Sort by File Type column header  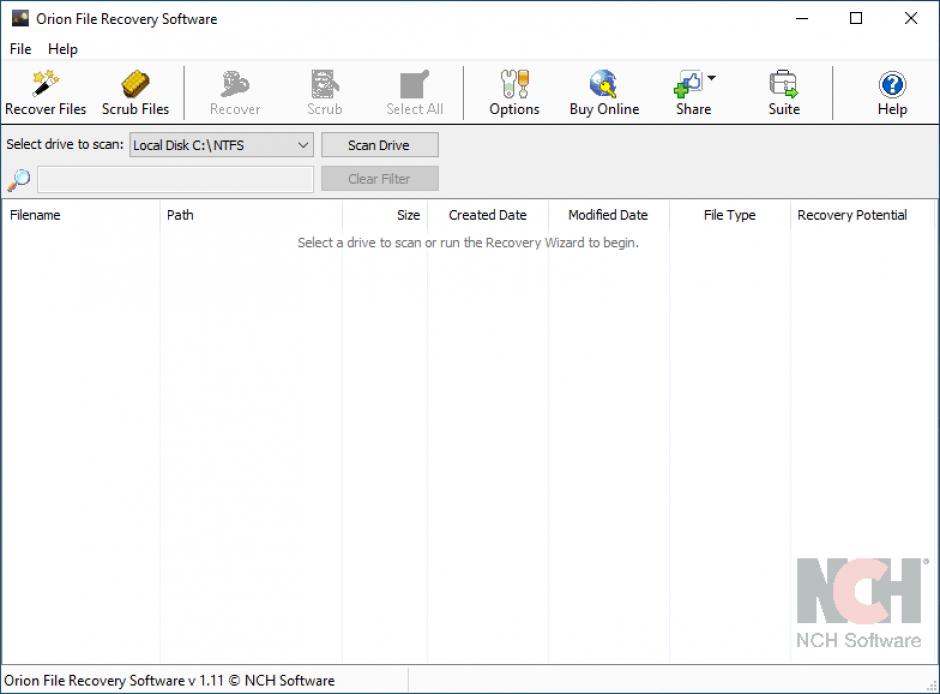pyautogui.click(x=729, y=215)
